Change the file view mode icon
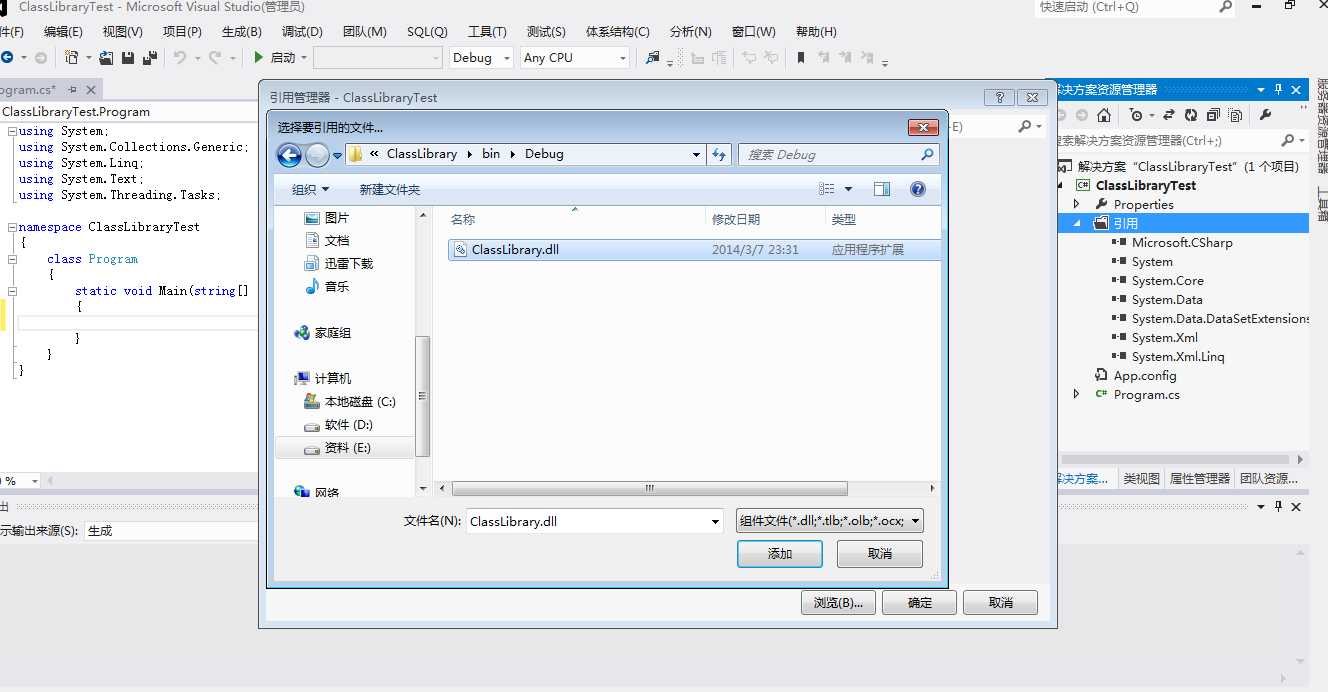 (826, 189)
